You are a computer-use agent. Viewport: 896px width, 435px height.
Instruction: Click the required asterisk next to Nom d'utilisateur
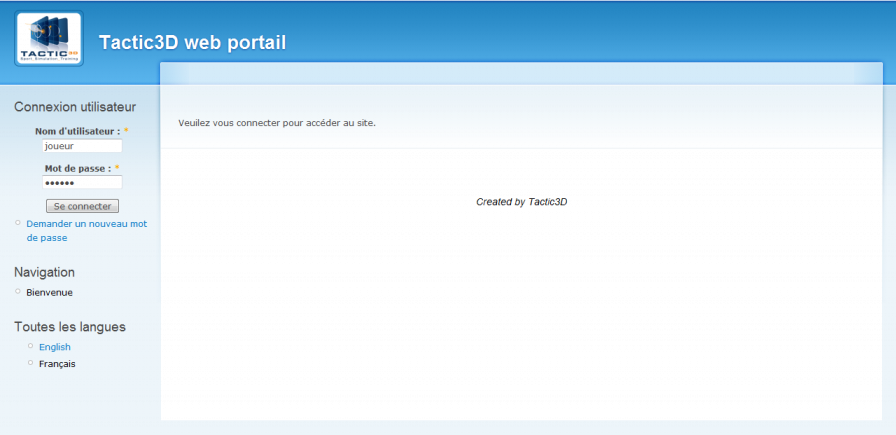(126, 131)
